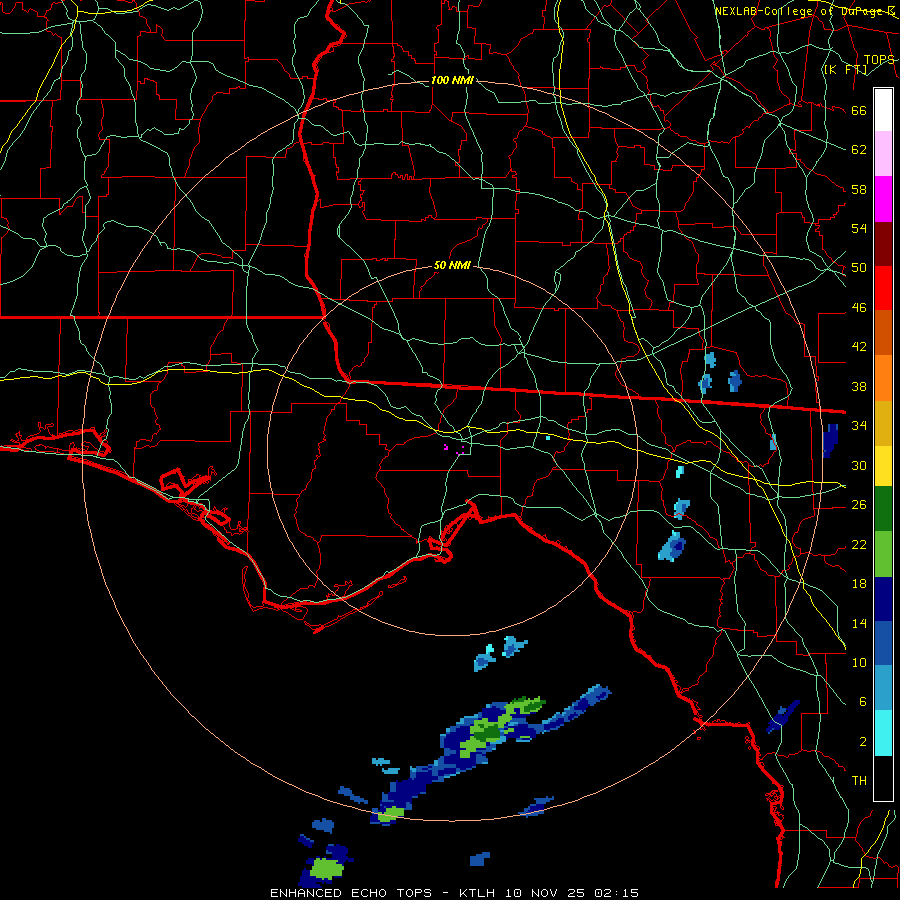Select the bright red legend swatch
The image size is (900, 900).
tap(883, 288)
